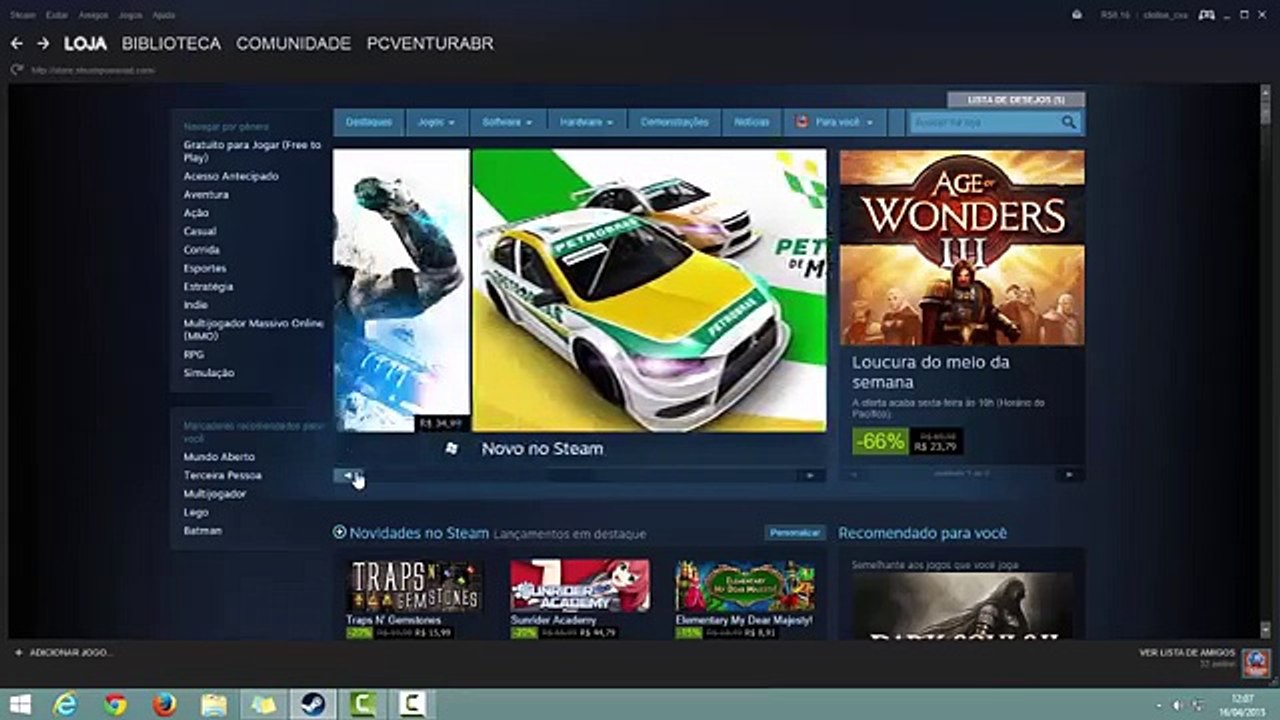The height and width of the screenshot is (720, 1280).
Task: Open the PCVENTURABR profile tab
Action: pos(430,44)
